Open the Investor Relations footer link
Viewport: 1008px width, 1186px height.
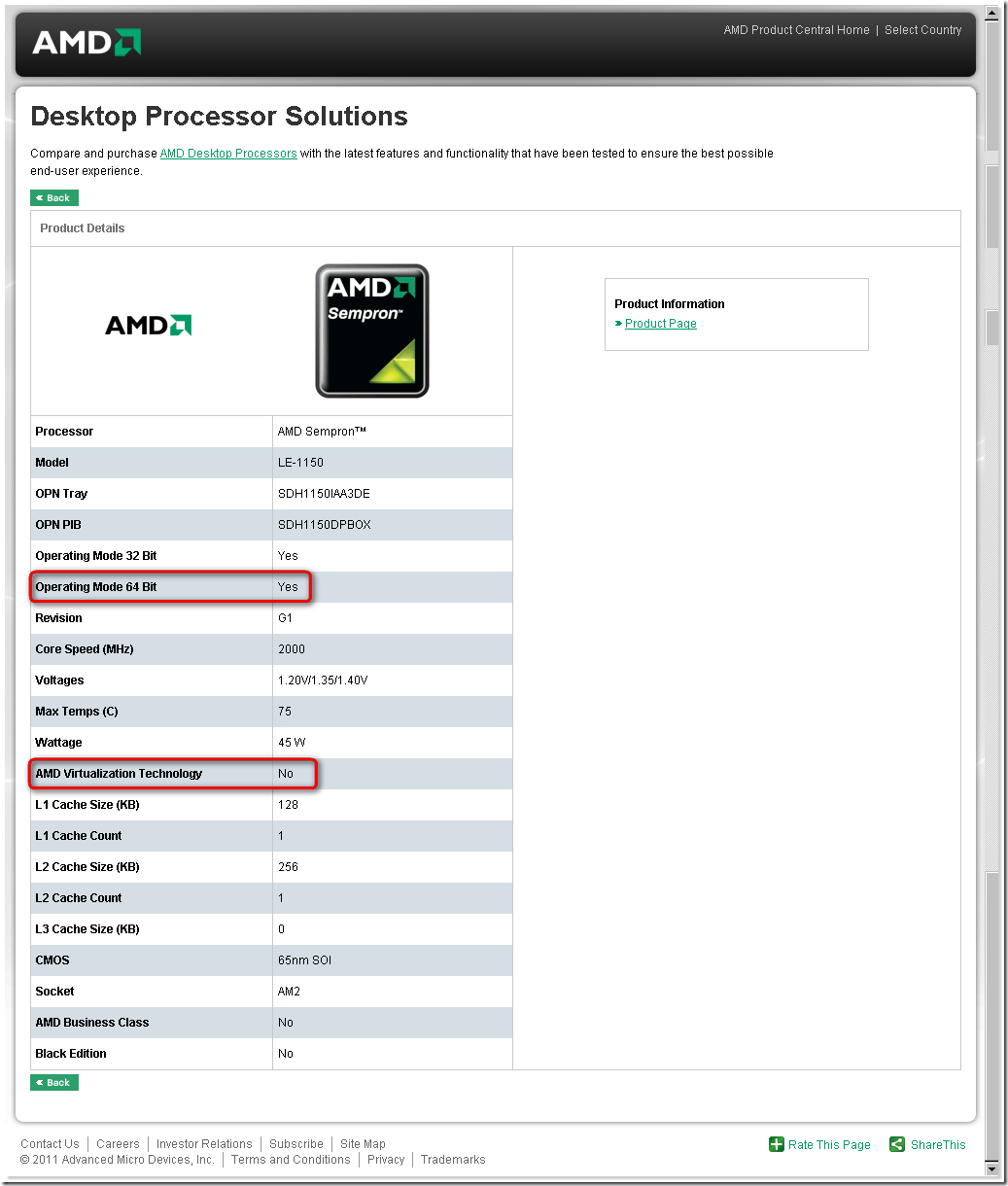(x=204, y=1144)
